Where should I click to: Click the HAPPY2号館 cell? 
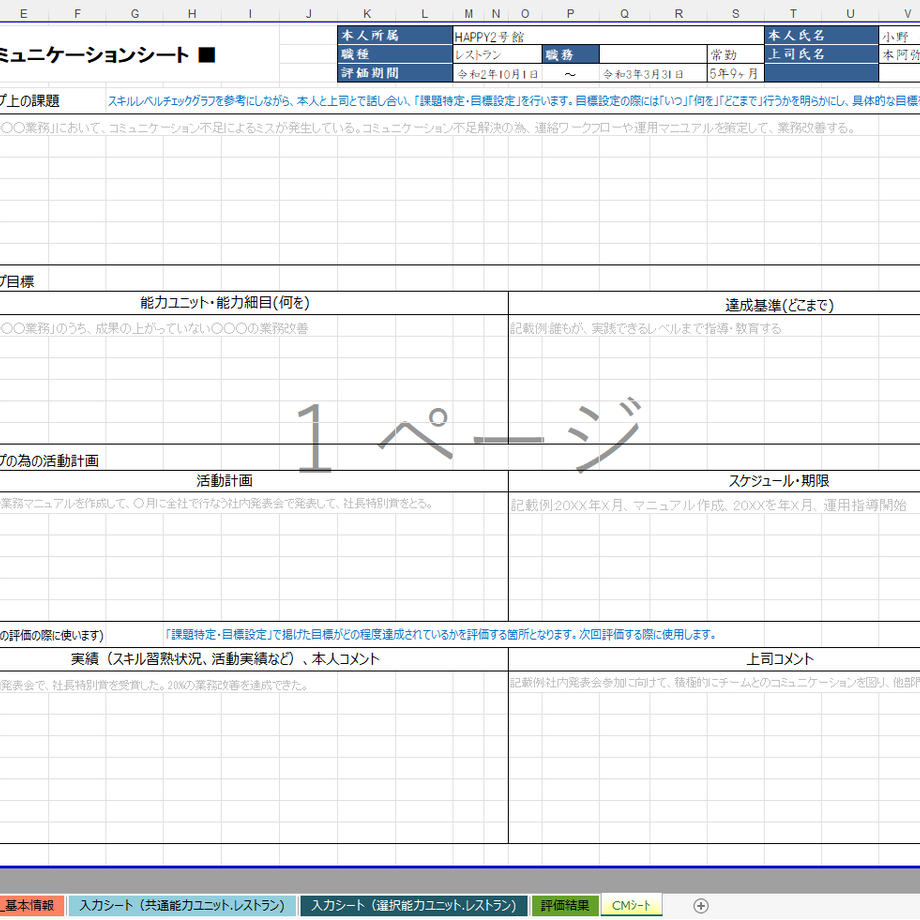pos(608,36)
